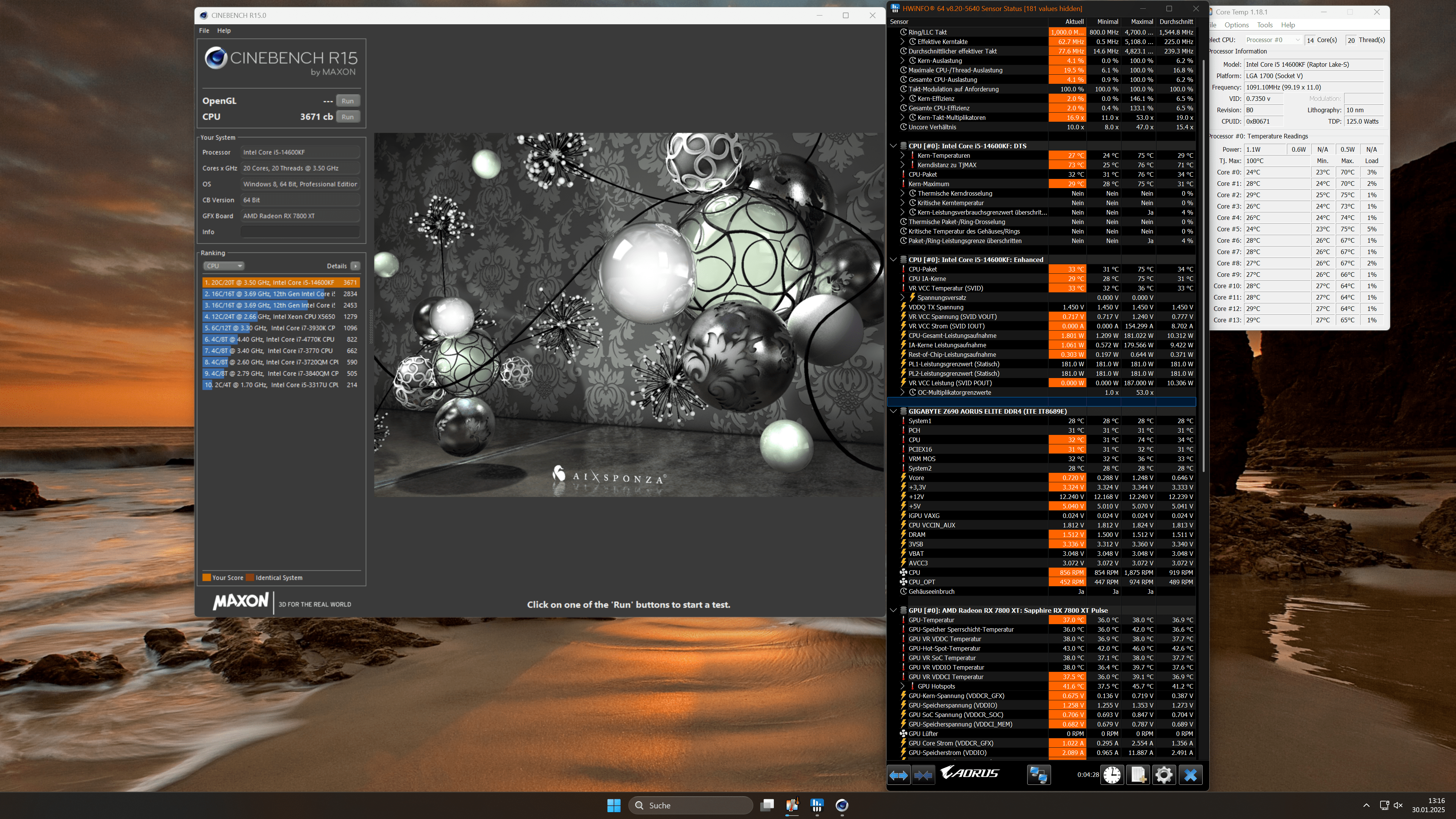The image size is (1456, 819).
Task: Open the CPU ranking type dropdown
Action: (224, 266)
